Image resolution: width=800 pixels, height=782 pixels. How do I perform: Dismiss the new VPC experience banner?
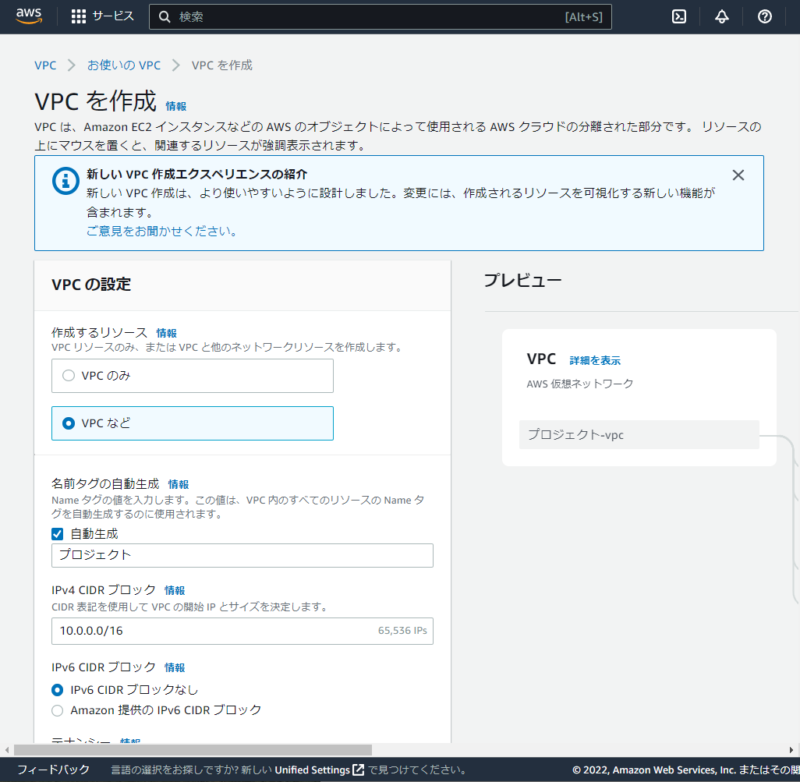coord(738,175)
